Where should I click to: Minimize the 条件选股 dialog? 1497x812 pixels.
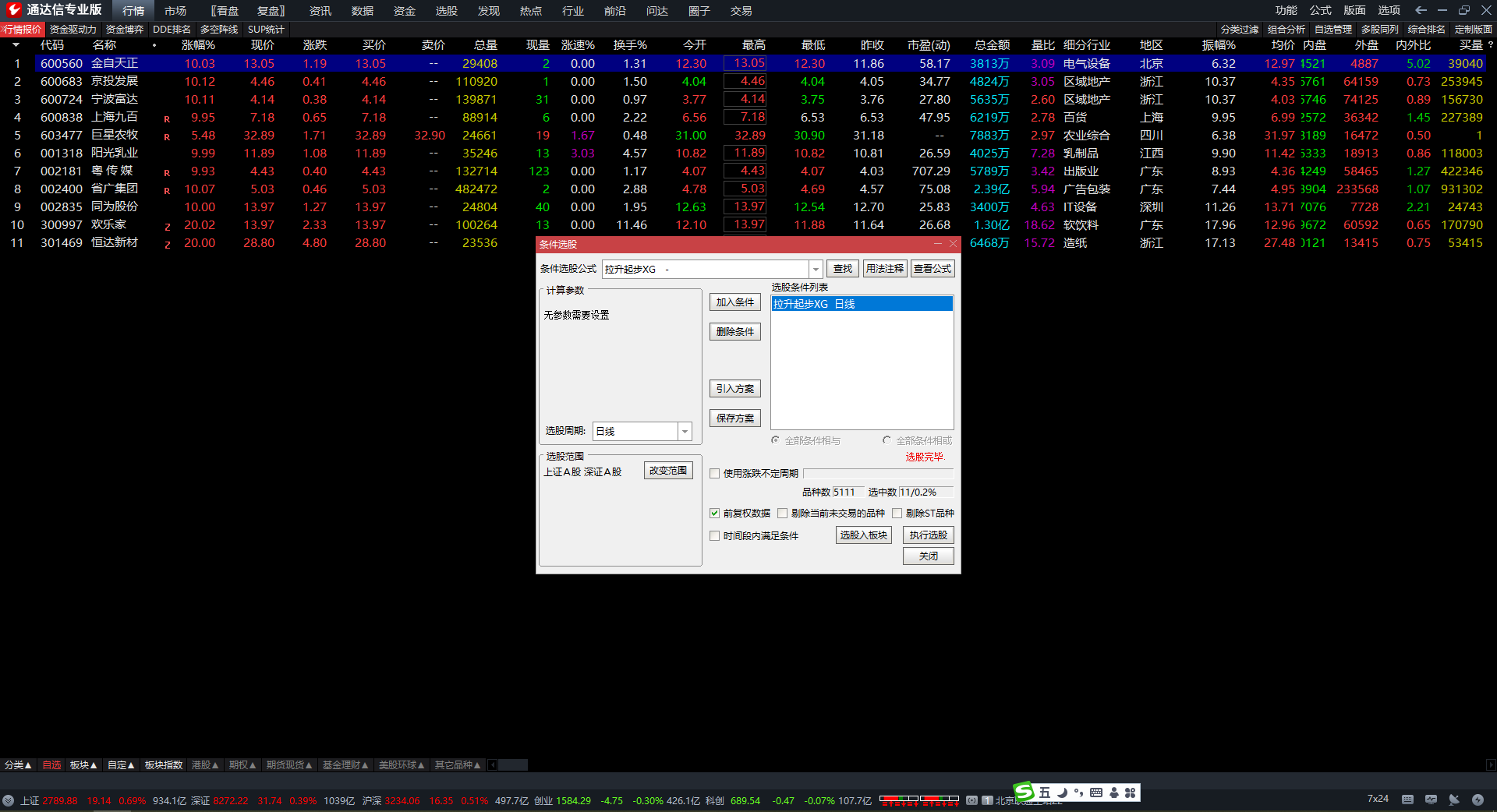tap(937, 244)
